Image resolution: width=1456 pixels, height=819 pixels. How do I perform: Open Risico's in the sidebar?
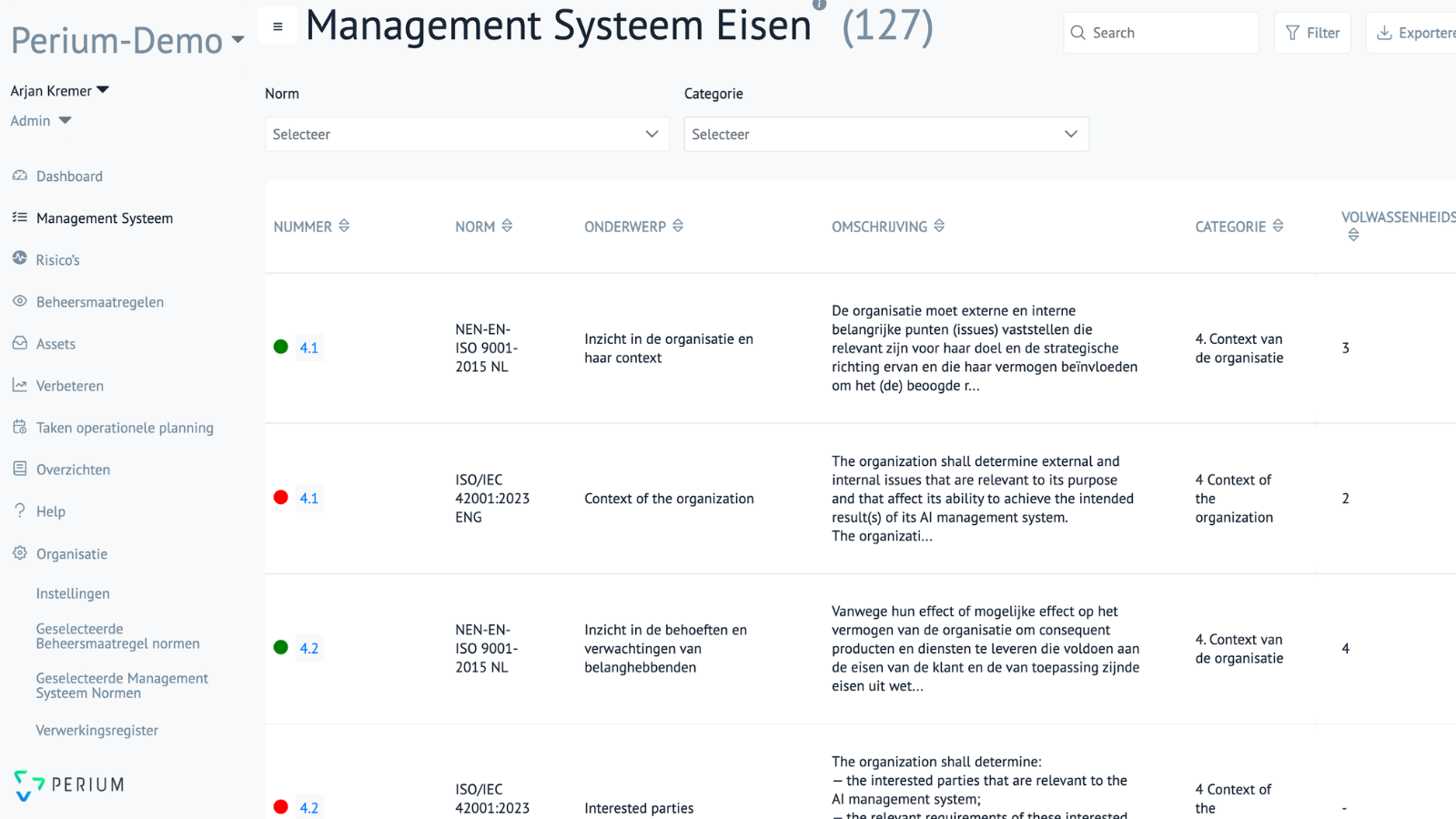click(58, 260)
